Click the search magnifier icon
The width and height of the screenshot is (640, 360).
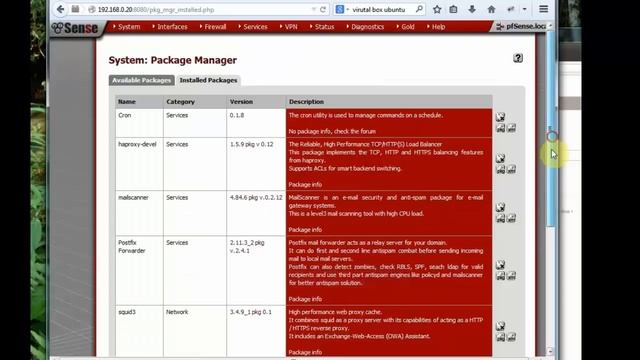tap(419, 9)
